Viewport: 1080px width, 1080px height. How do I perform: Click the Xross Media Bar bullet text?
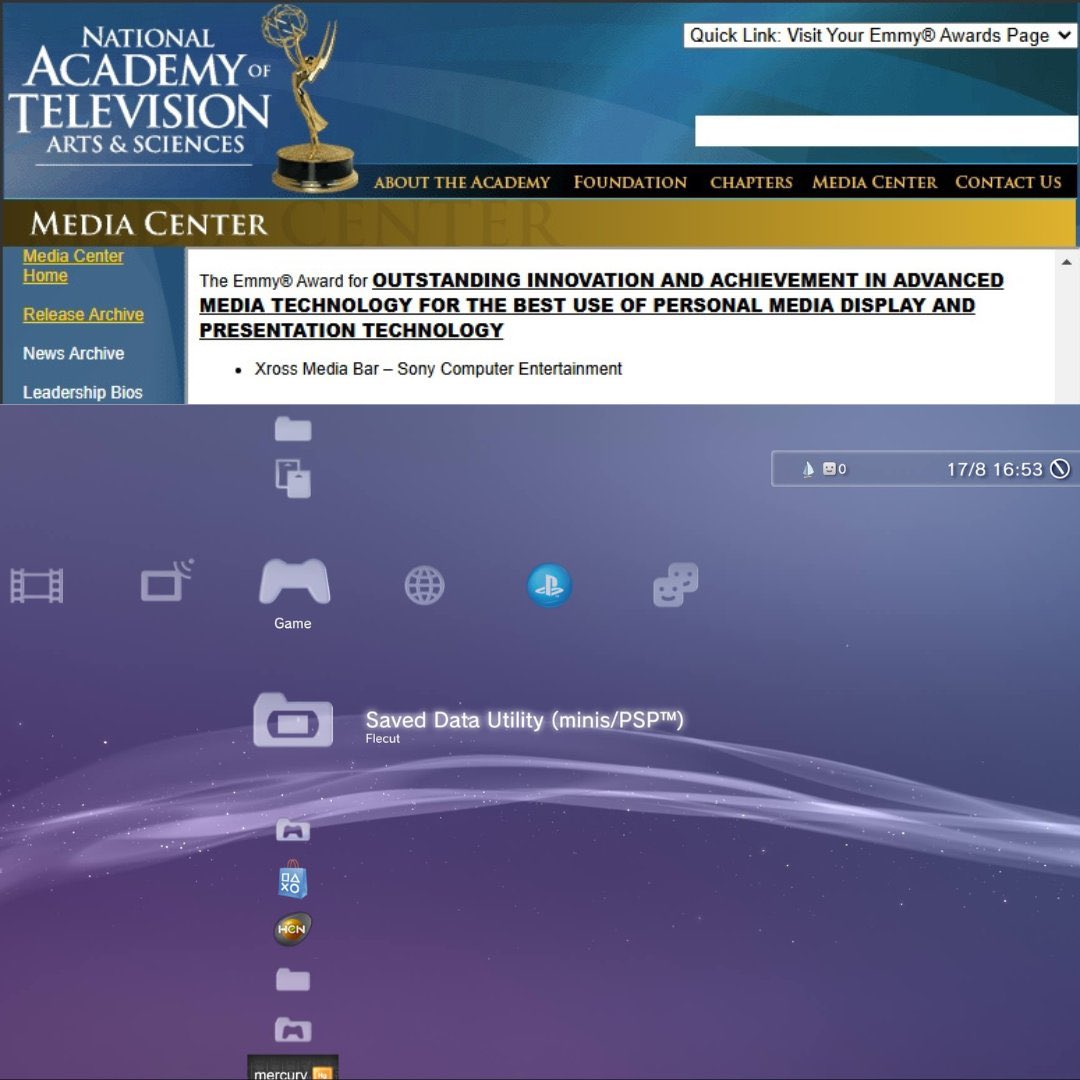click(438, 369)
